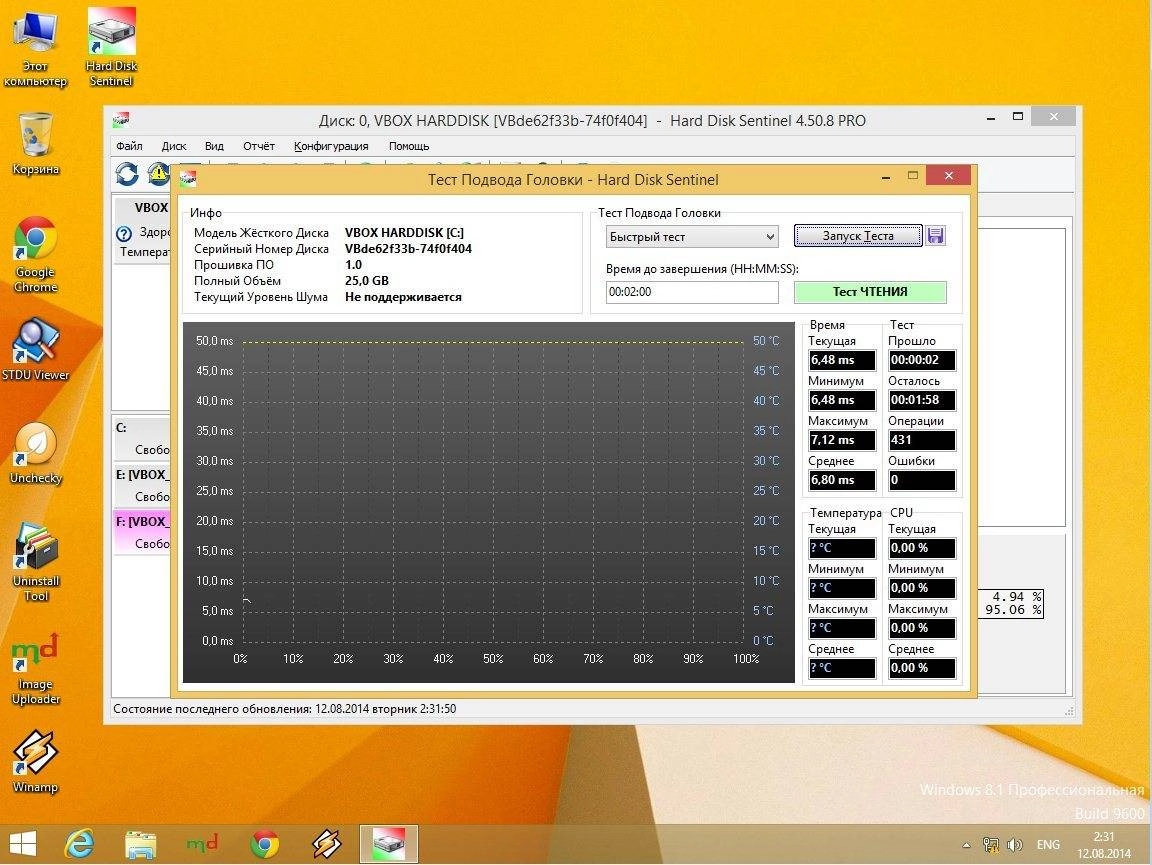The width and height of the screenshot is (1152, 865).
Task: Click the Hard Disk Sentinel taskbar button
Action: point(389,844)
